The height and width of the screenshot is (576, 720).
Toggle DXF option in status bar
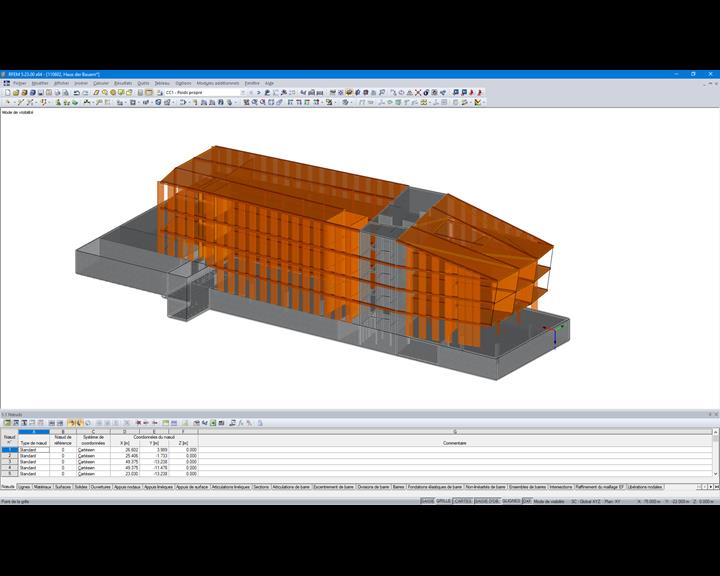click(x=527, y=501)
